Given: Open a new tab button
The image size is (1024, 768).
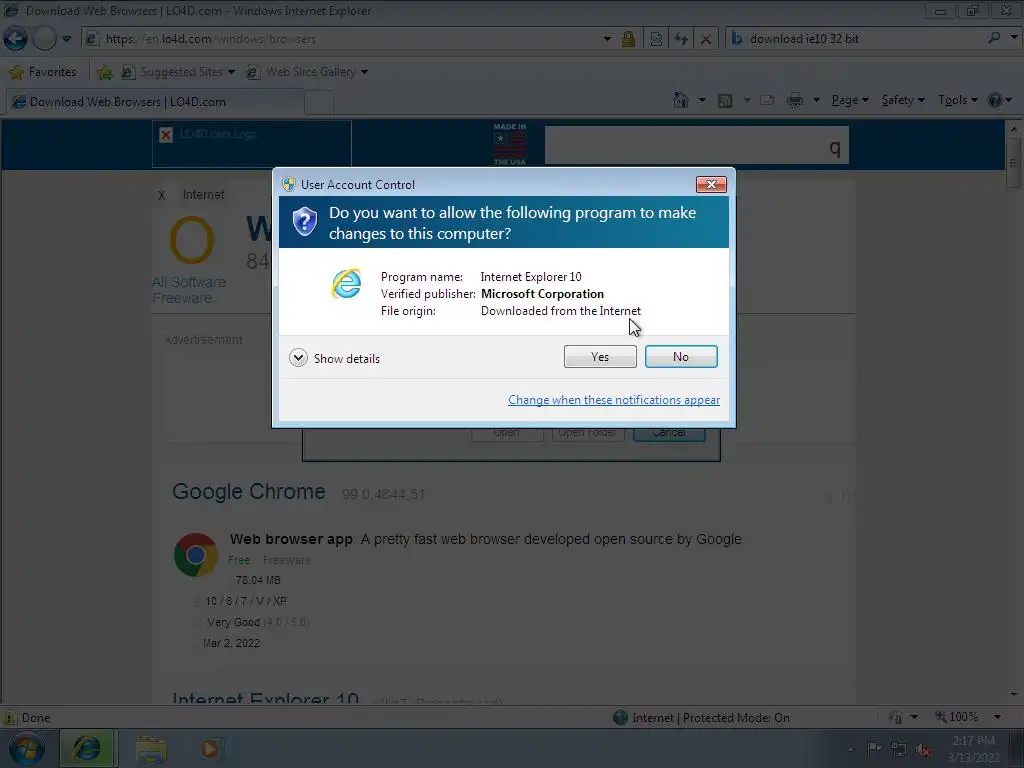Looking at the screenshot, I should [319, 103].
